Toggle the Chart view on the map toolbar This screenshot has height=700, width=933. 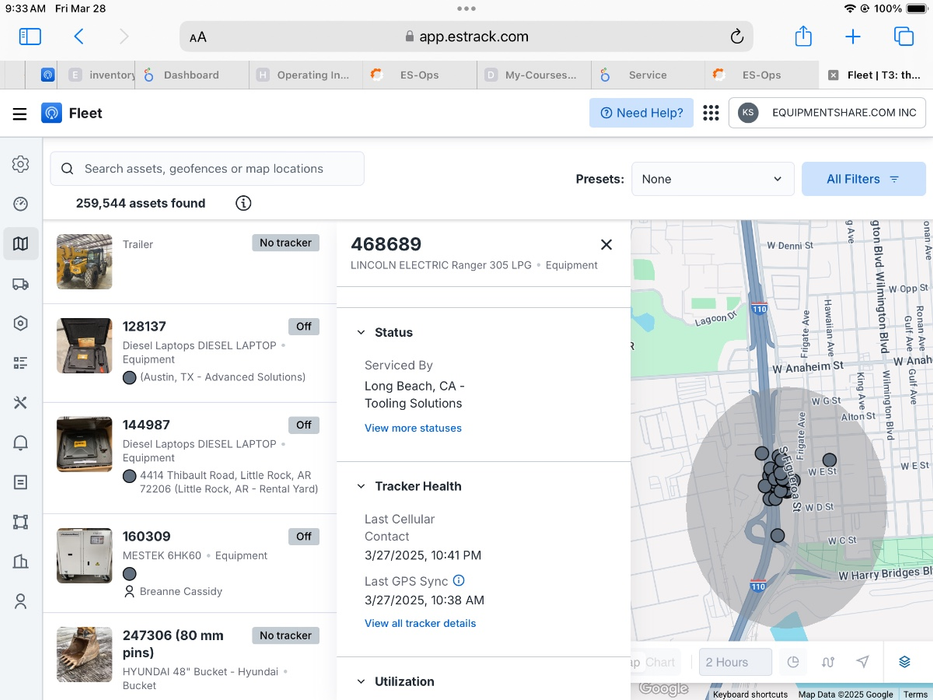pos(655,662)
